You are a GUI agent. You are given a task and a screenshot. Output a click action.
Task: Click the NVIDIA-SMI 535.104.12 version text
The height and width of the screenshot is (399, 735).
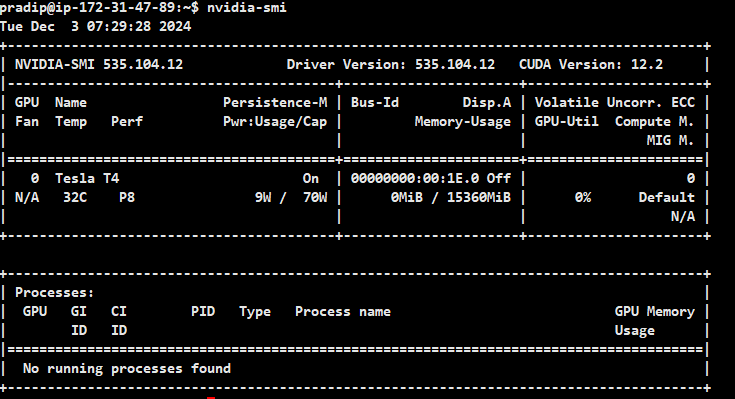(x=99, y=64)
